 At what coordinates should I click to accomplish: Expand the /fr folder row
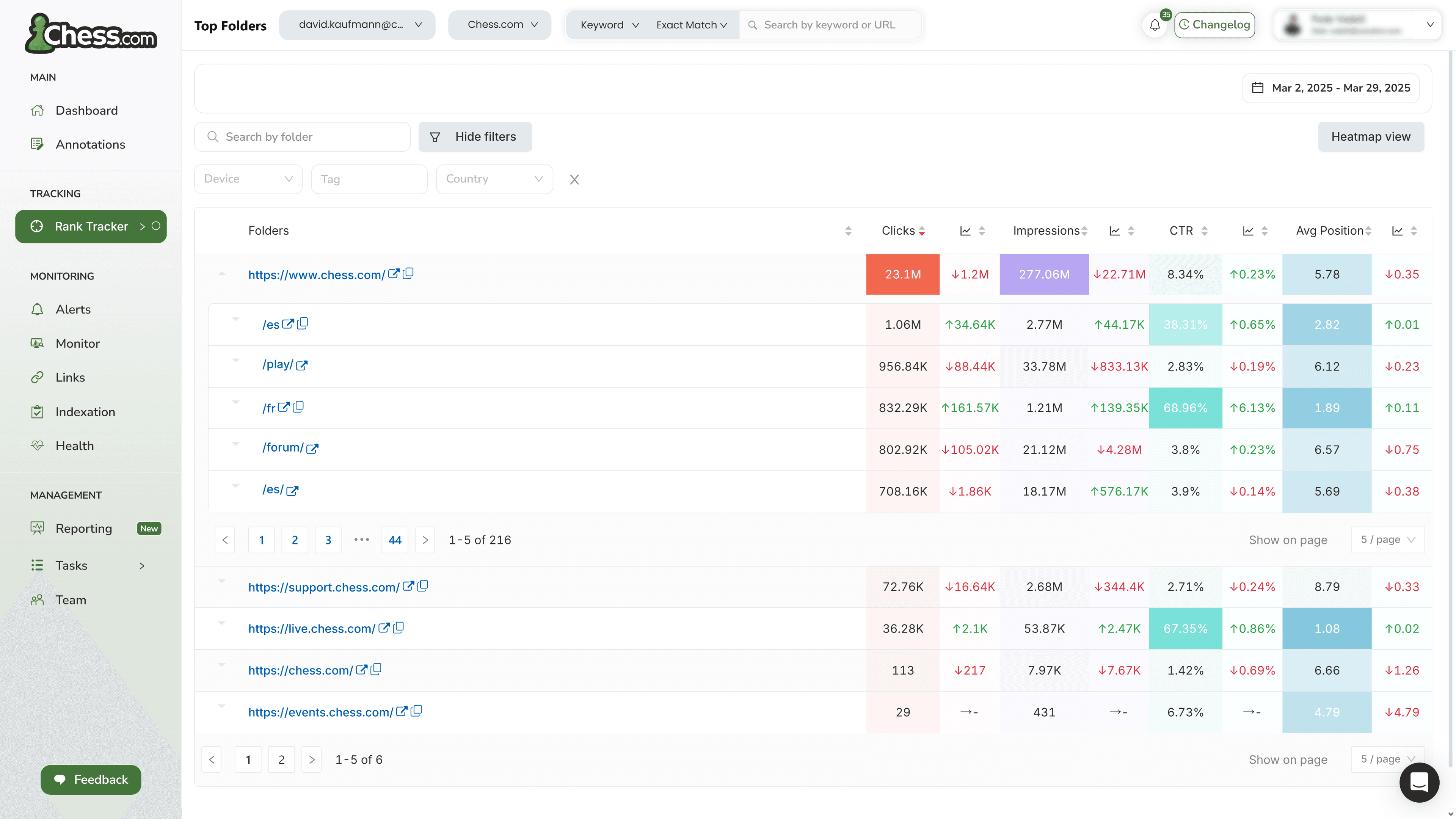tap(236, 402)
